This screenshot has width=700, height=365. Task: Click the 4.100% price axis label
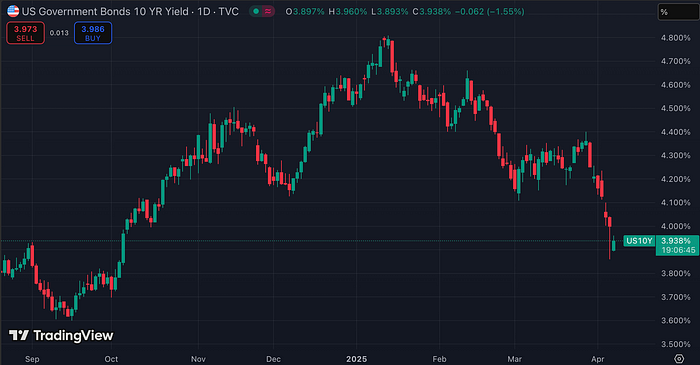675,203
